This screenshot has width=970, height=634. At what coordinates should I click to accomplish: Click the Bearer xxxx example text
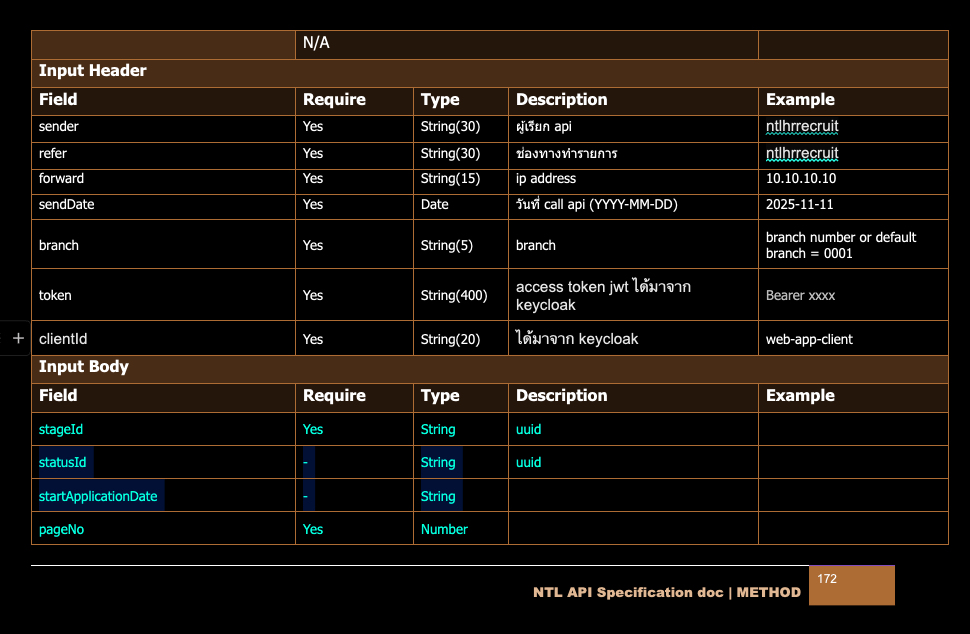point(800,296)
